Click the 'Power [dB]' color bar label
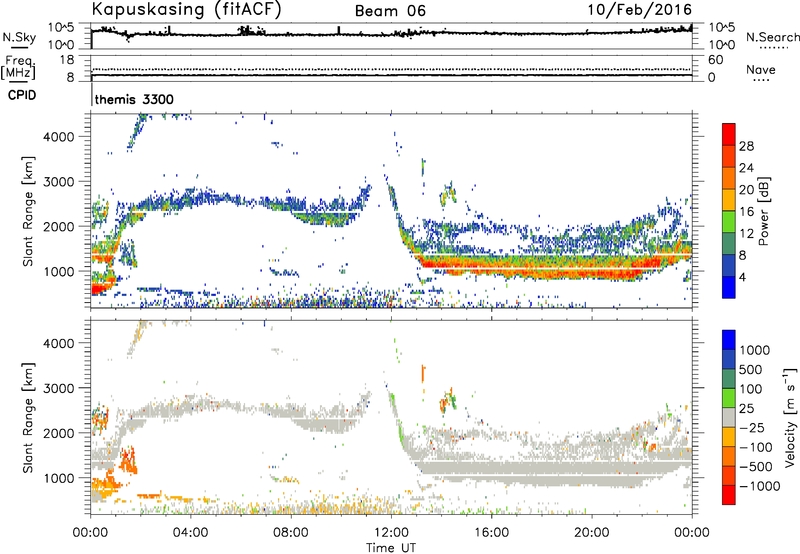Screen dimensions: 800x554 (x=763, y=211)
